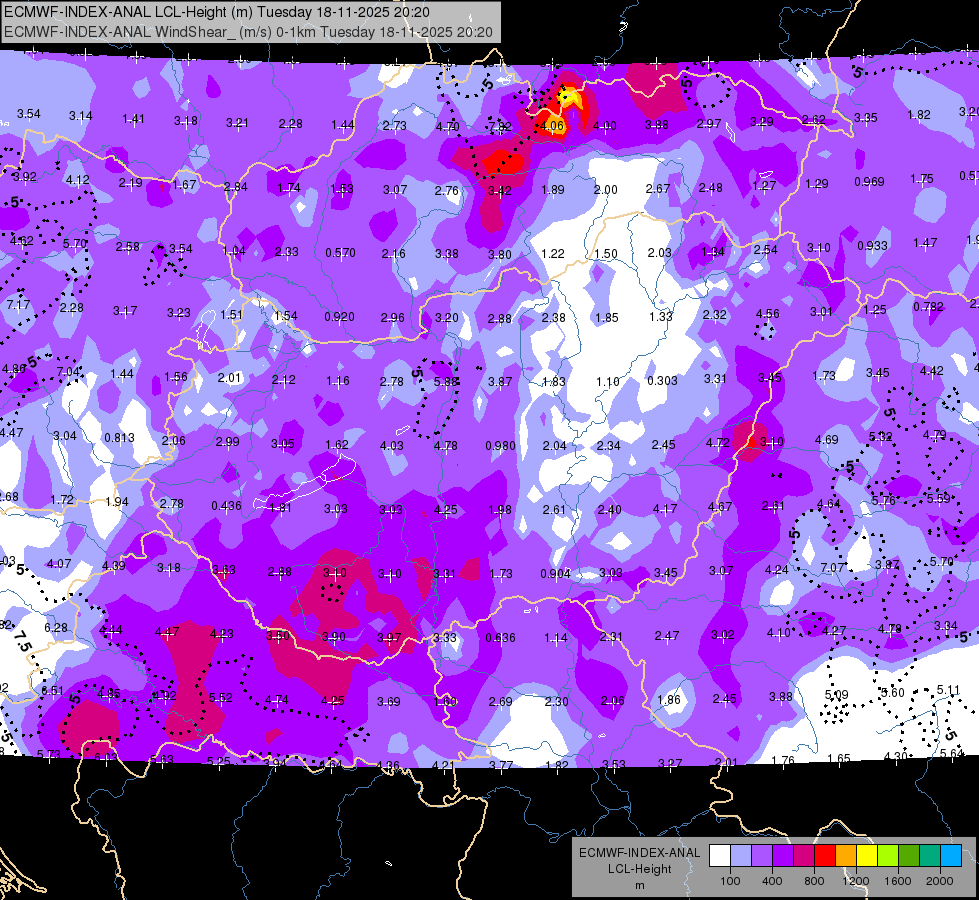979x900 pixels.
Task: Click the wind shear value 5.09
Action: [837, 695]
